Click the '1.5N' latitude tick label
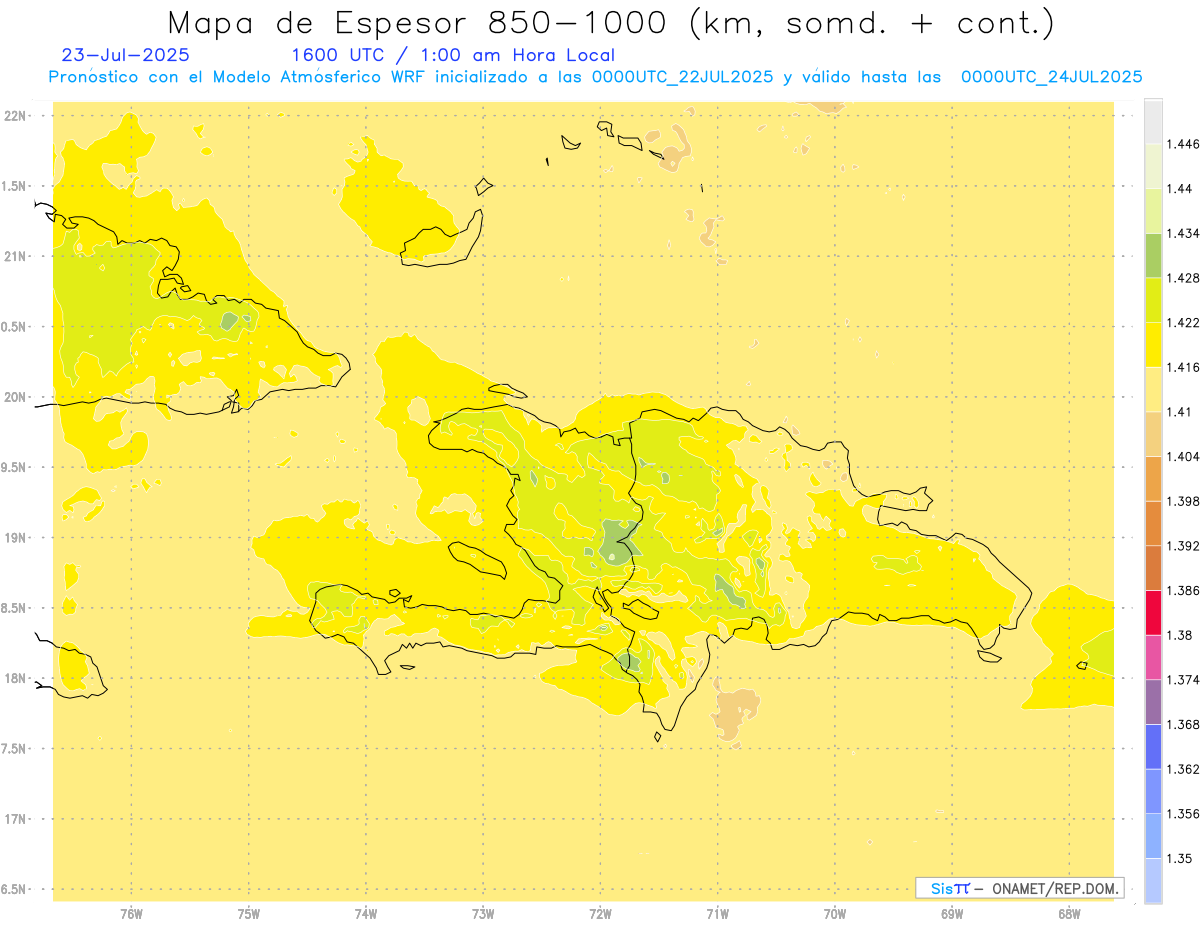 pyautogui.click(x=15, y=187)
